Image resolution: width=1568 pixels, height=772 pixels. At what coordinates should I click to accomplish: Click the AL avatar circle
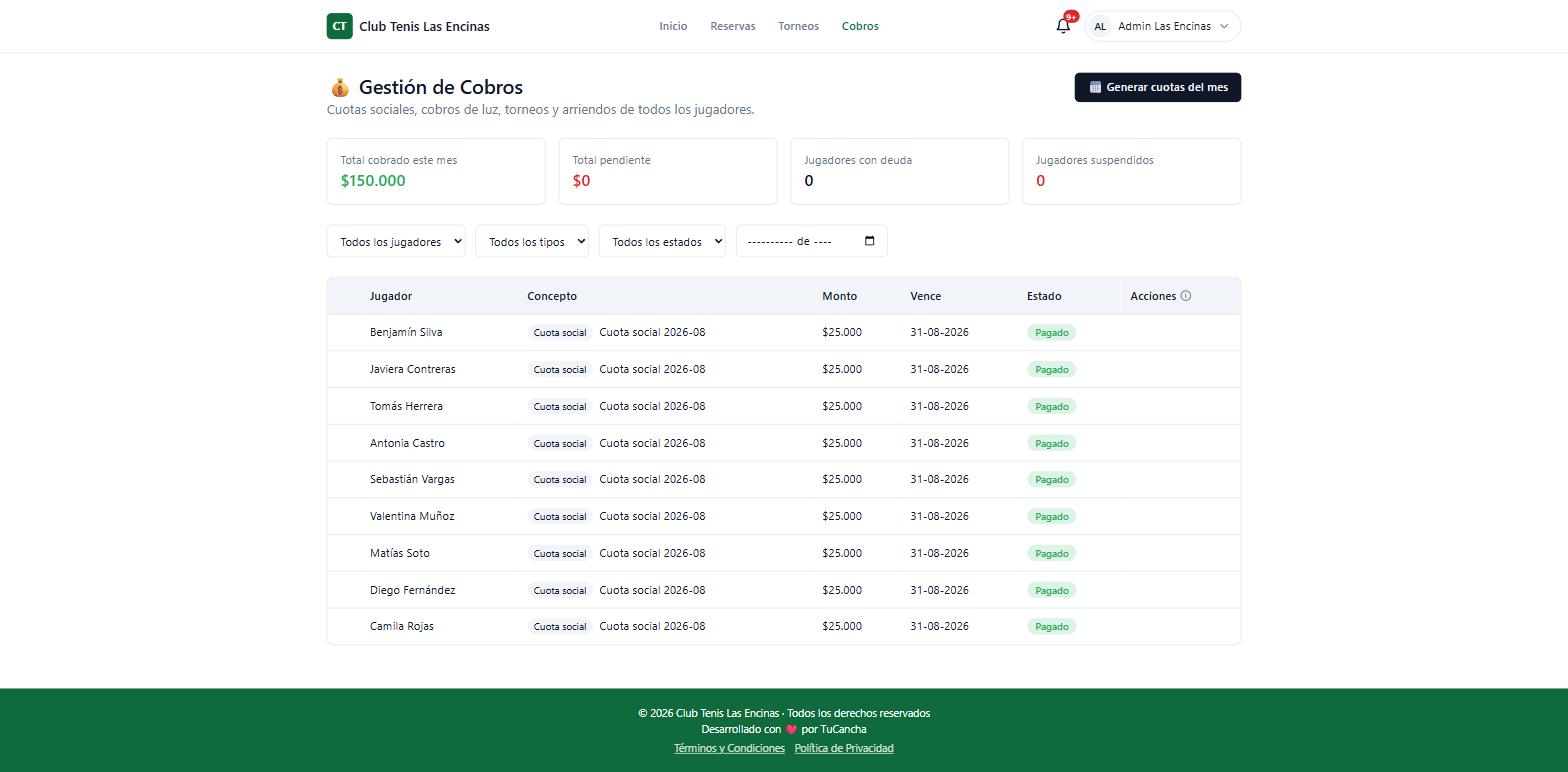pyautogui.click(x=1100, y=26)
